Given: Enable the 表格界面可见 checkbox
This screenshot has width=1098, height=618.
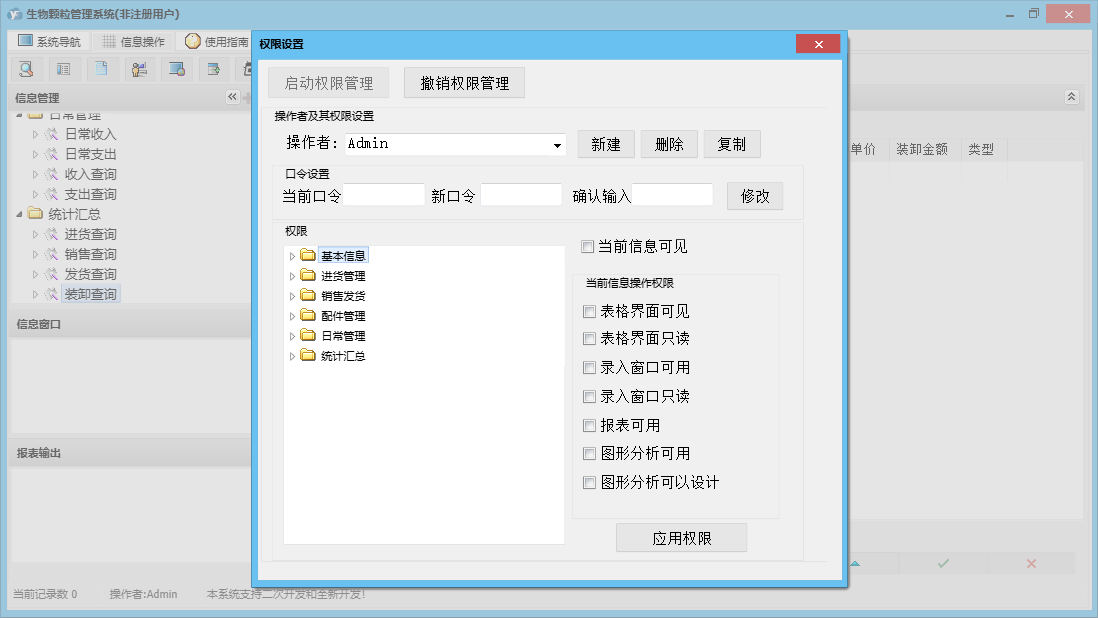Looking at the screenshot, I should coord(590,311).
